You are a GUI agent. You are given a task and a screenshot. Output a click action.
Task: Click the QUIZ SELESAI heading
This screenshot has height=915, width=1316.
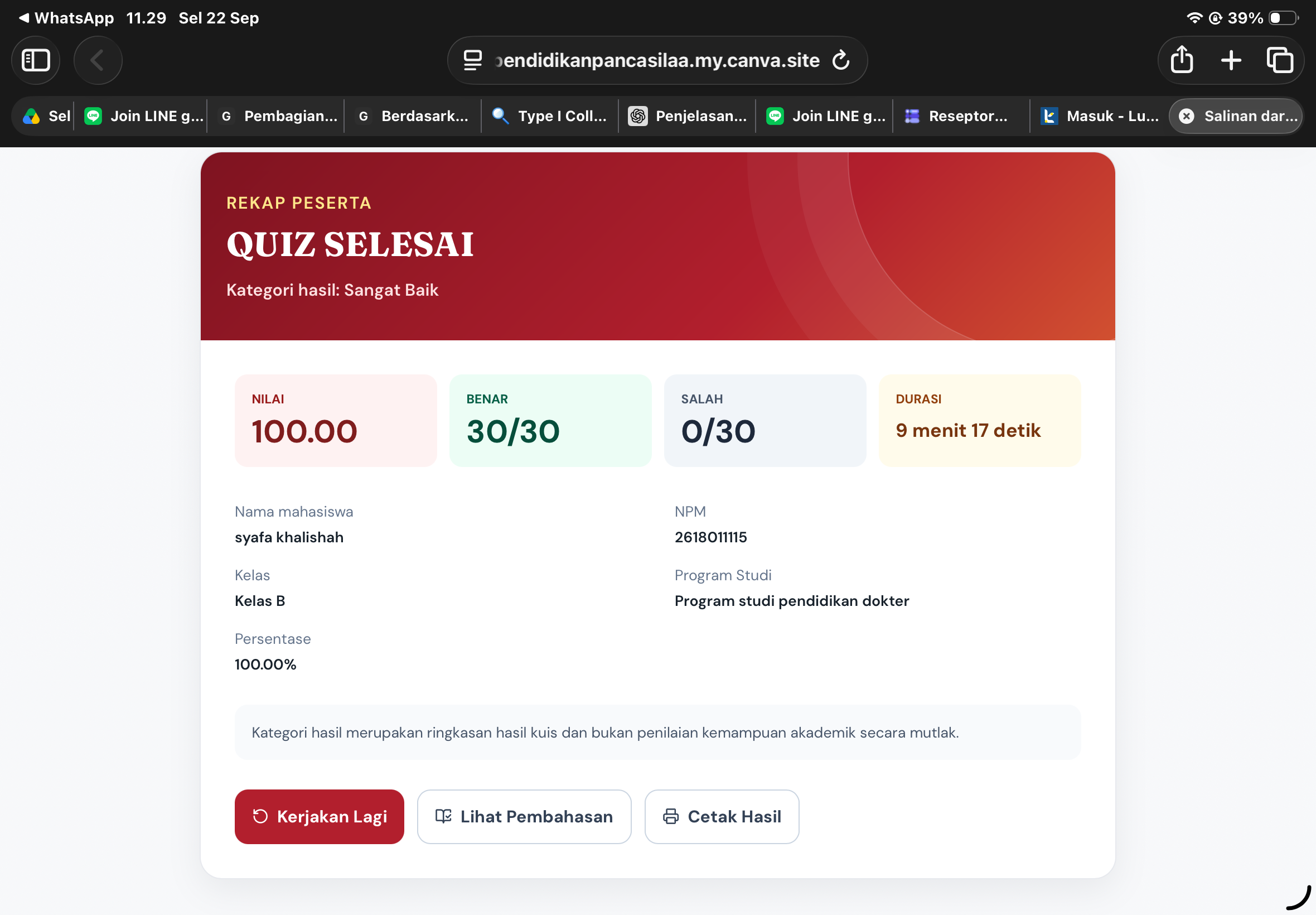click(350, 245)
